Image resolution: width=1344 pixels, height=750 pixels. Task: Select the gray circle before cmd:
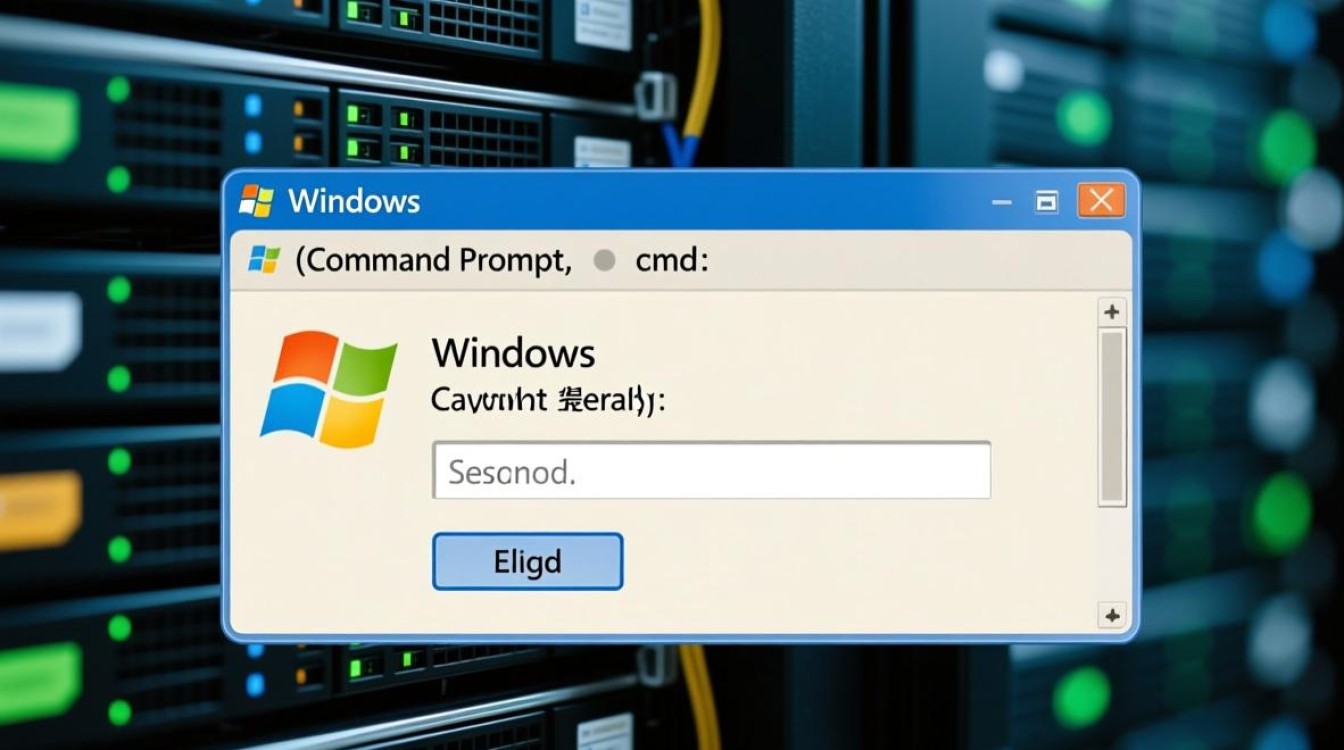pos(604,261)
